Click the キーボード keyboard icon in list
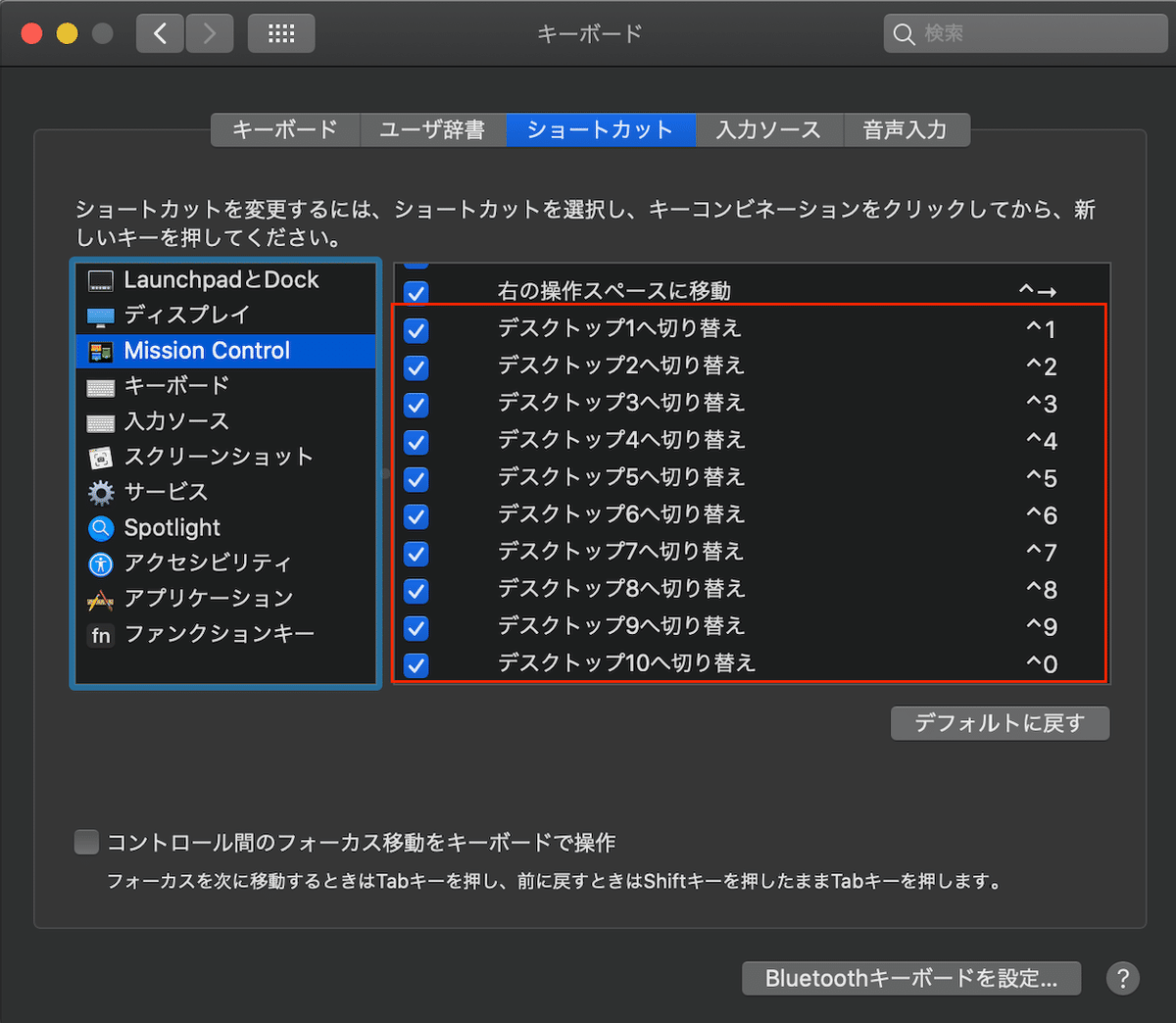Image resolution: width=1176 pixels, height=1023 pixels. [x=100, y=388]
